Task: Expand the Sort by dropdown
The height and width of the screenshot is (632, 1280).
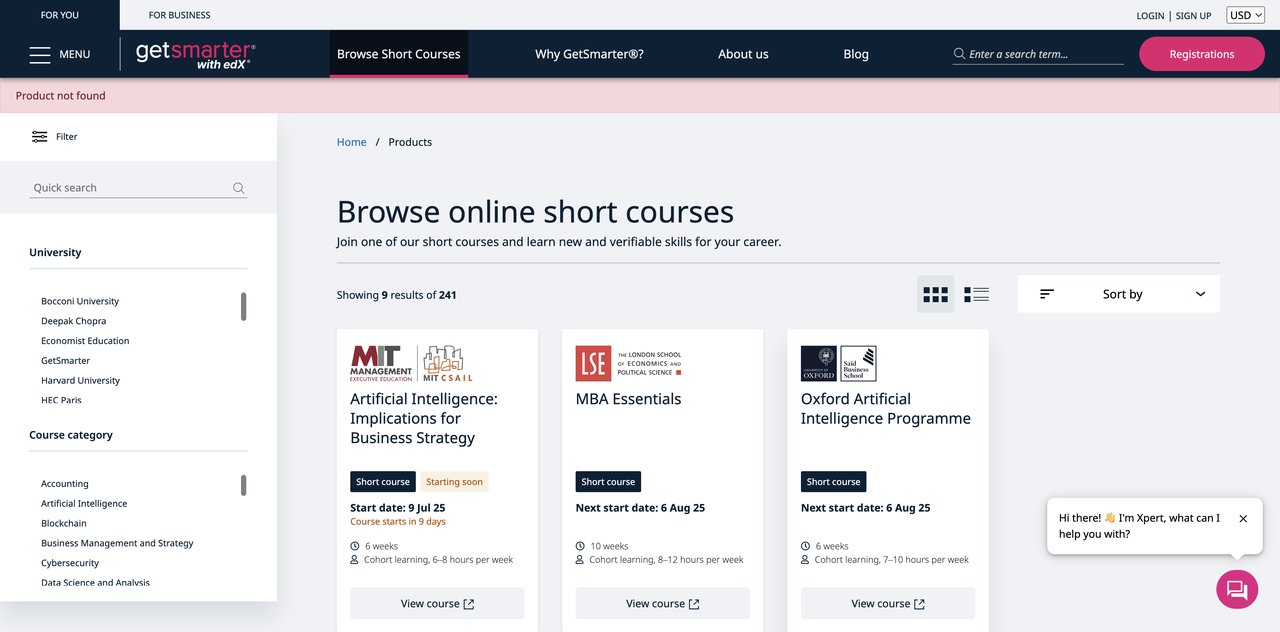Action: point(1119,294)
